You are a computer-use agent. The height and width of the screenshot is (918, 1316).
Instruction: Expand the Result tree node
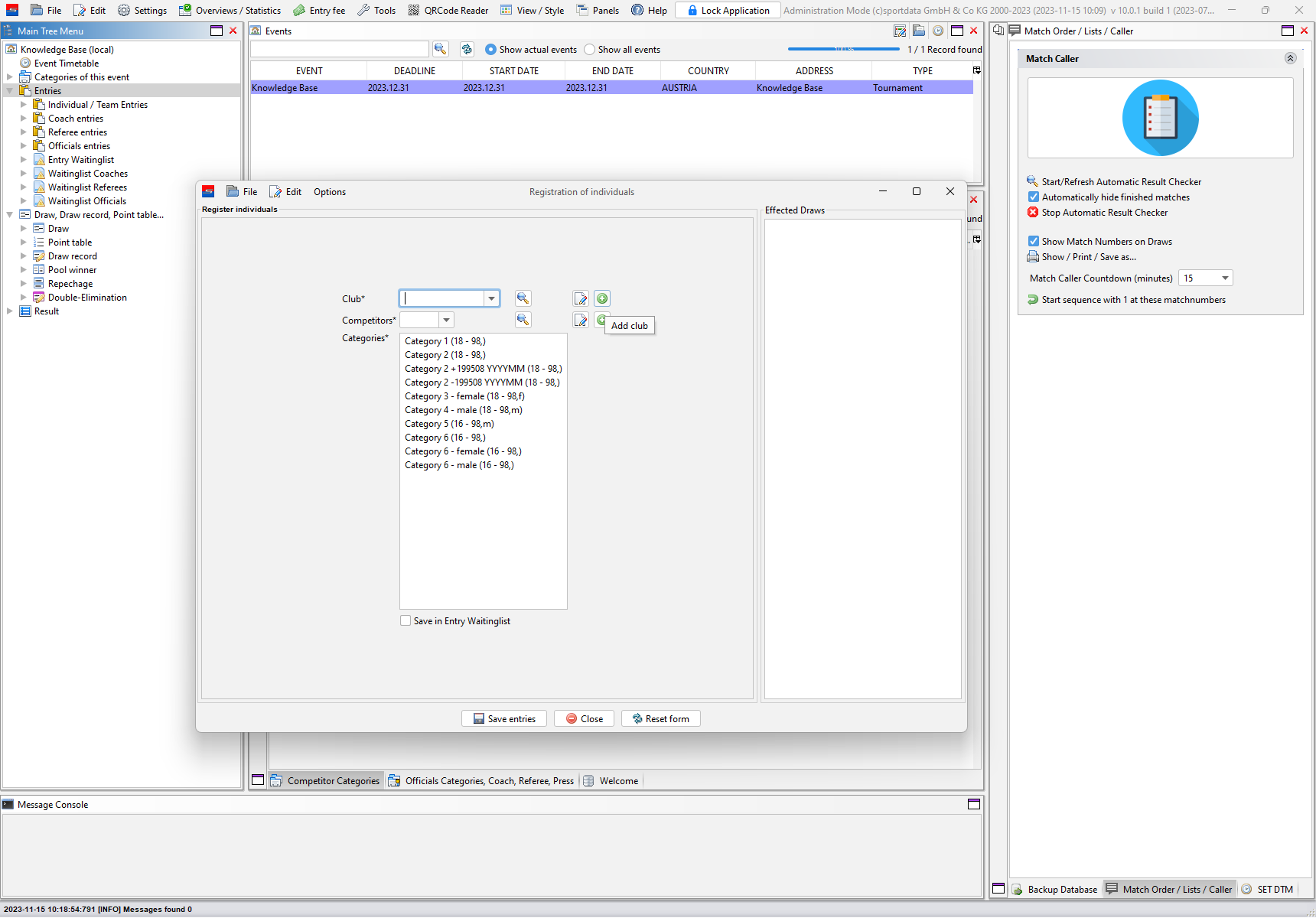9,311
